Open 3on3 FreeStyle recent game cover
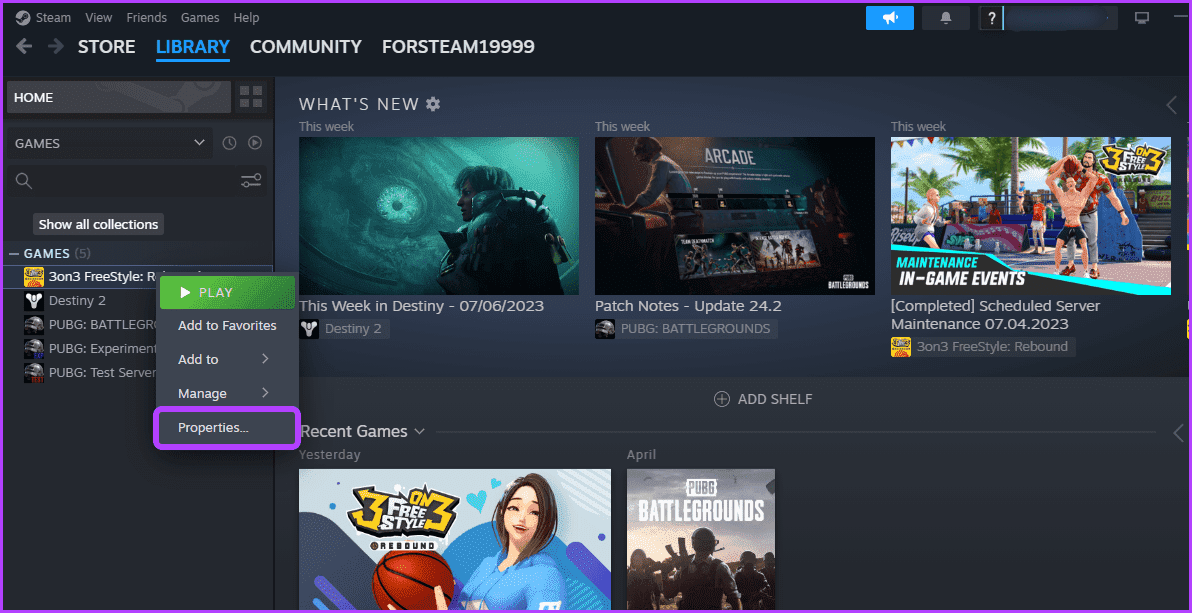Viewport: 1192px width, 613px height. click(455, 539)
